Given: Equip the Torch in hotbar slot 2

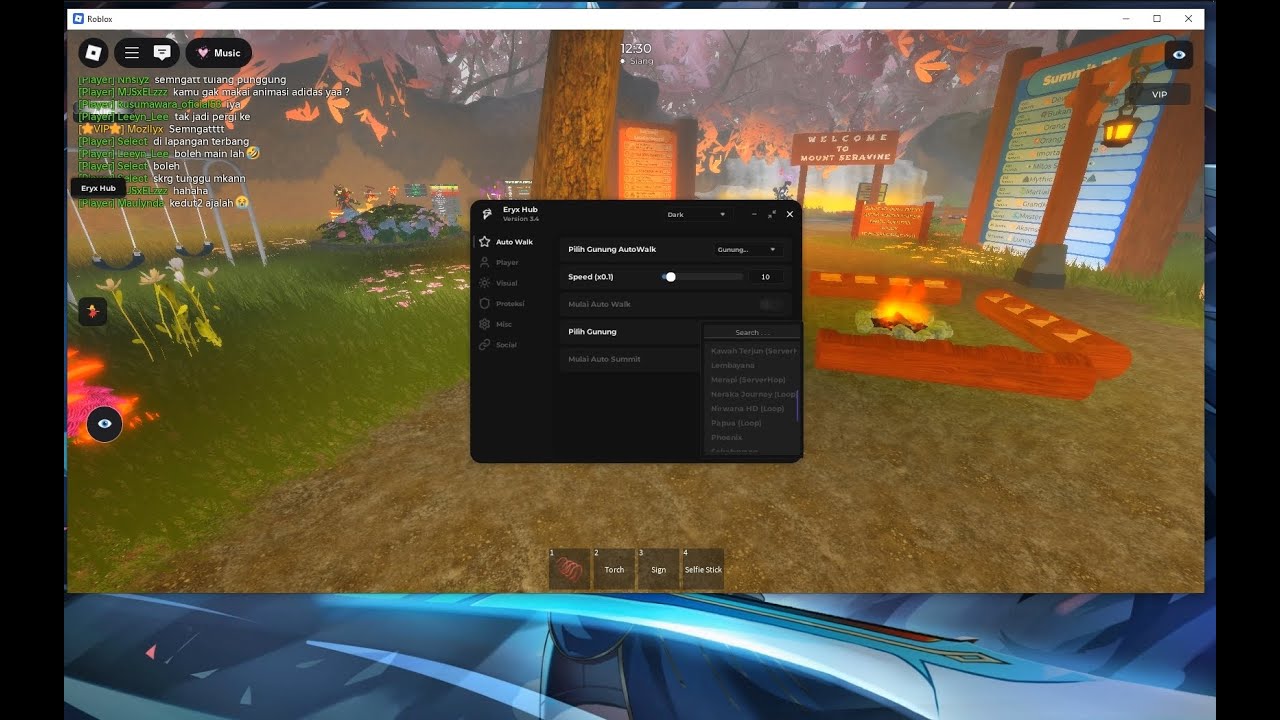Looking at the screenshot, I should click(x=614, y=569).
